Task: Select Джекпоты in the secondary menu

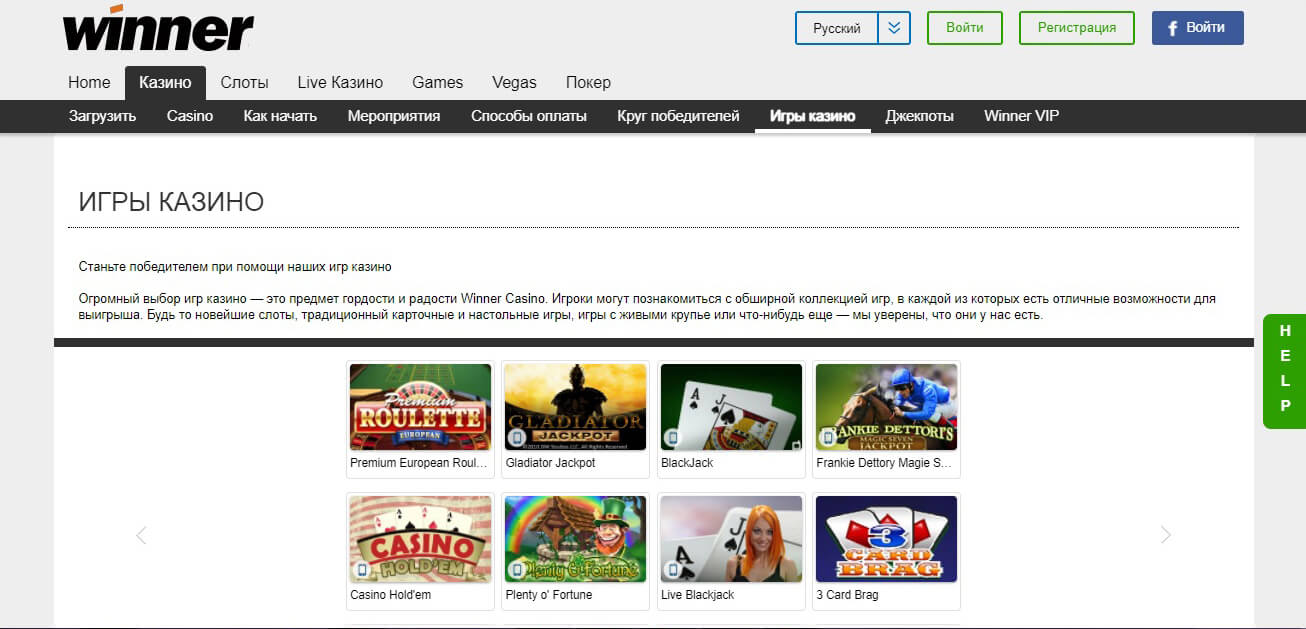Action: click(919, 115)
